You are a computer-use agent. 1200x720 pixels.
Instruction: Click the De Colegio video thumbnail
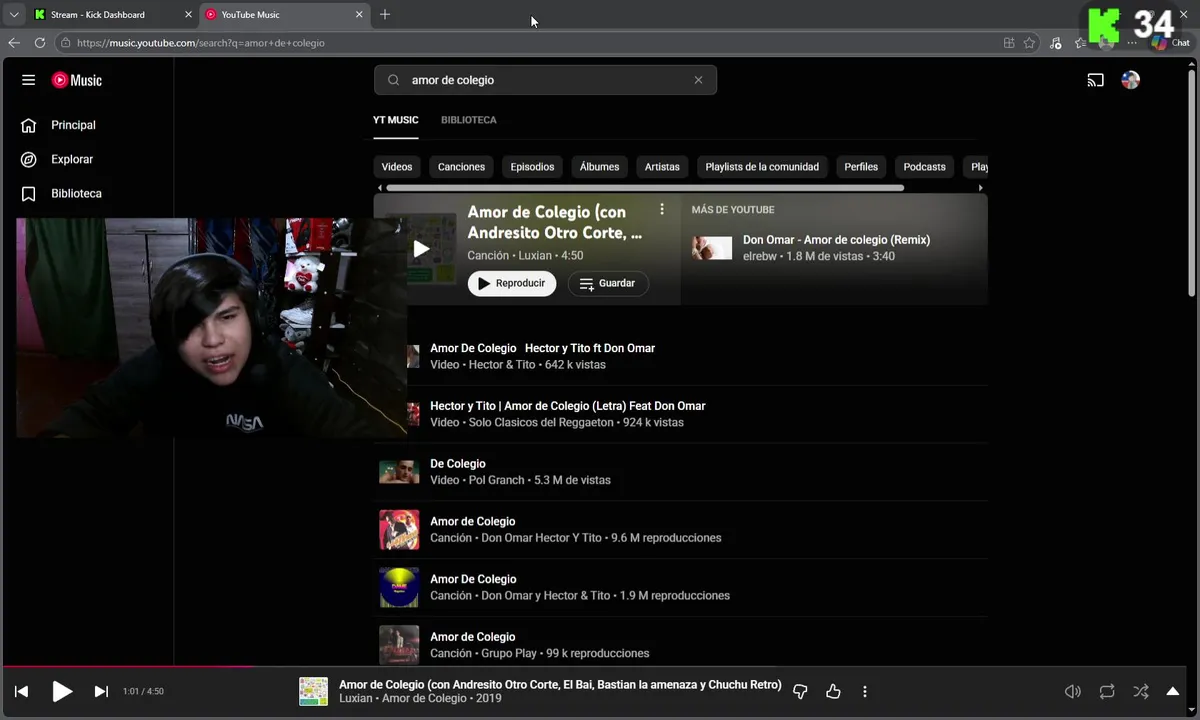(399, 472)
